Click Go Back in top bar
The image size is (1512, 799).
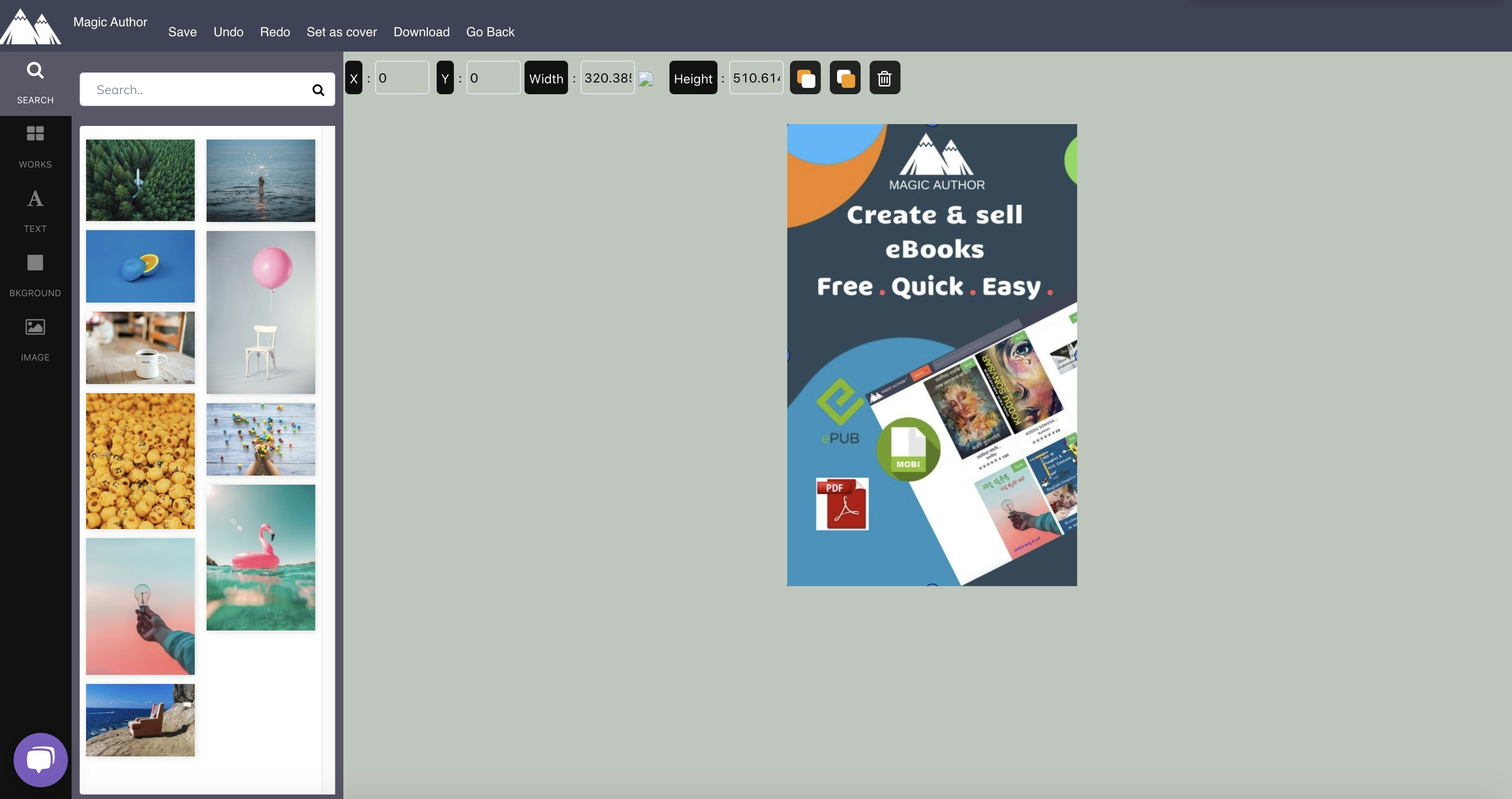pos(490,32)
